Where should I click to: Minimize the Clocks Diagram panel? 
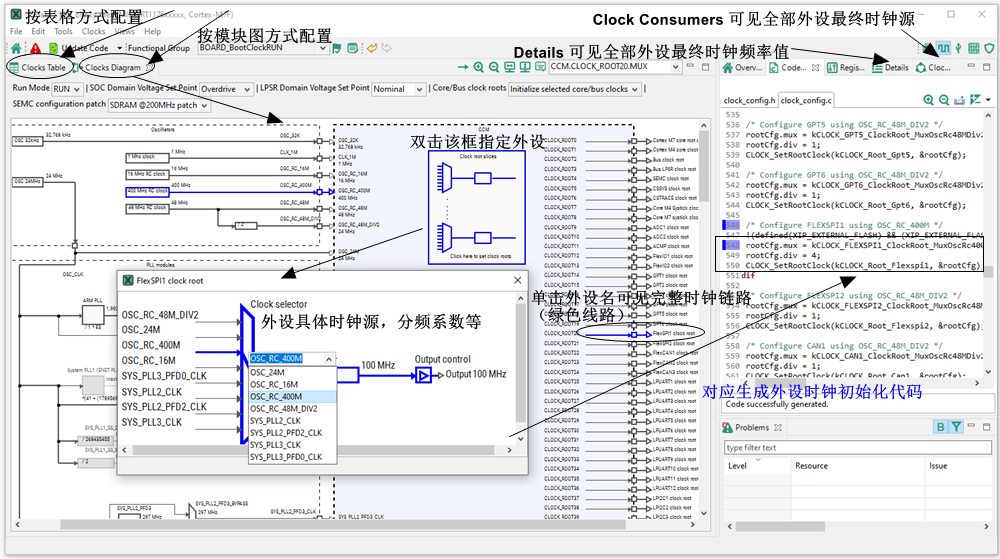pyautogui.click(x=691, y=66)
